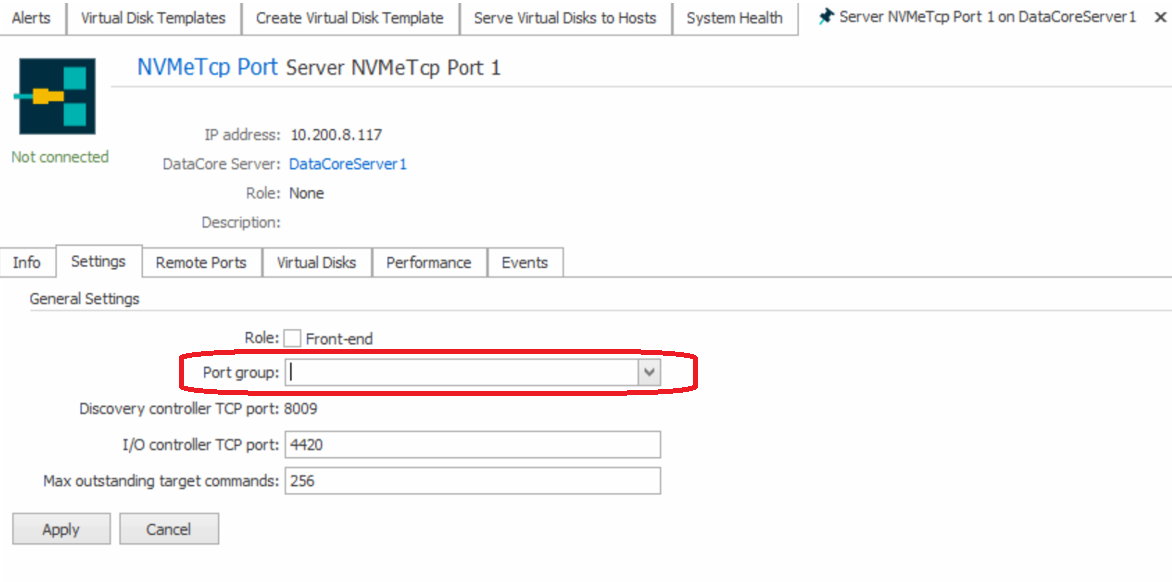The height and width of the screenshot is (582, 1172).
Task: Select the Settings tab
Action: (98, 261)
